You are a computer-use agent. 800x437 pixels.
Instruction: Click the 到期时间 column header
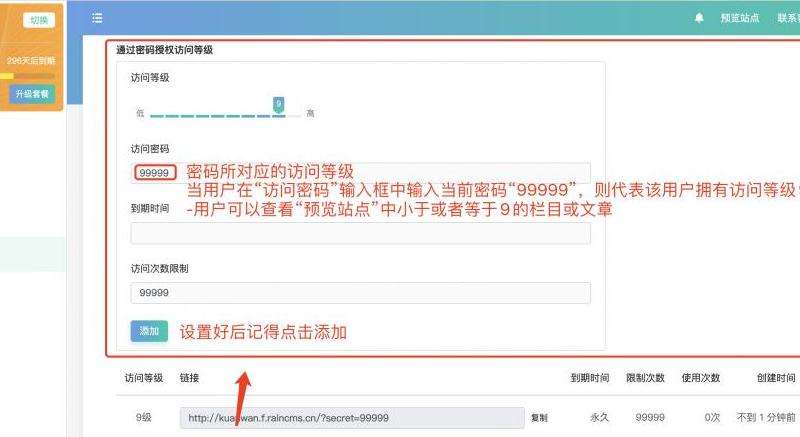click(590, 378)
